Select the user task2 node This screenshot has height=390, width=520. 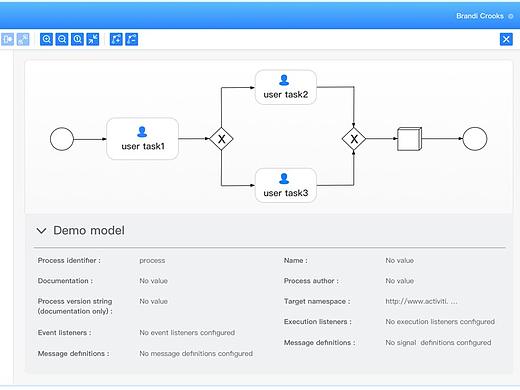tap(286, 87)
